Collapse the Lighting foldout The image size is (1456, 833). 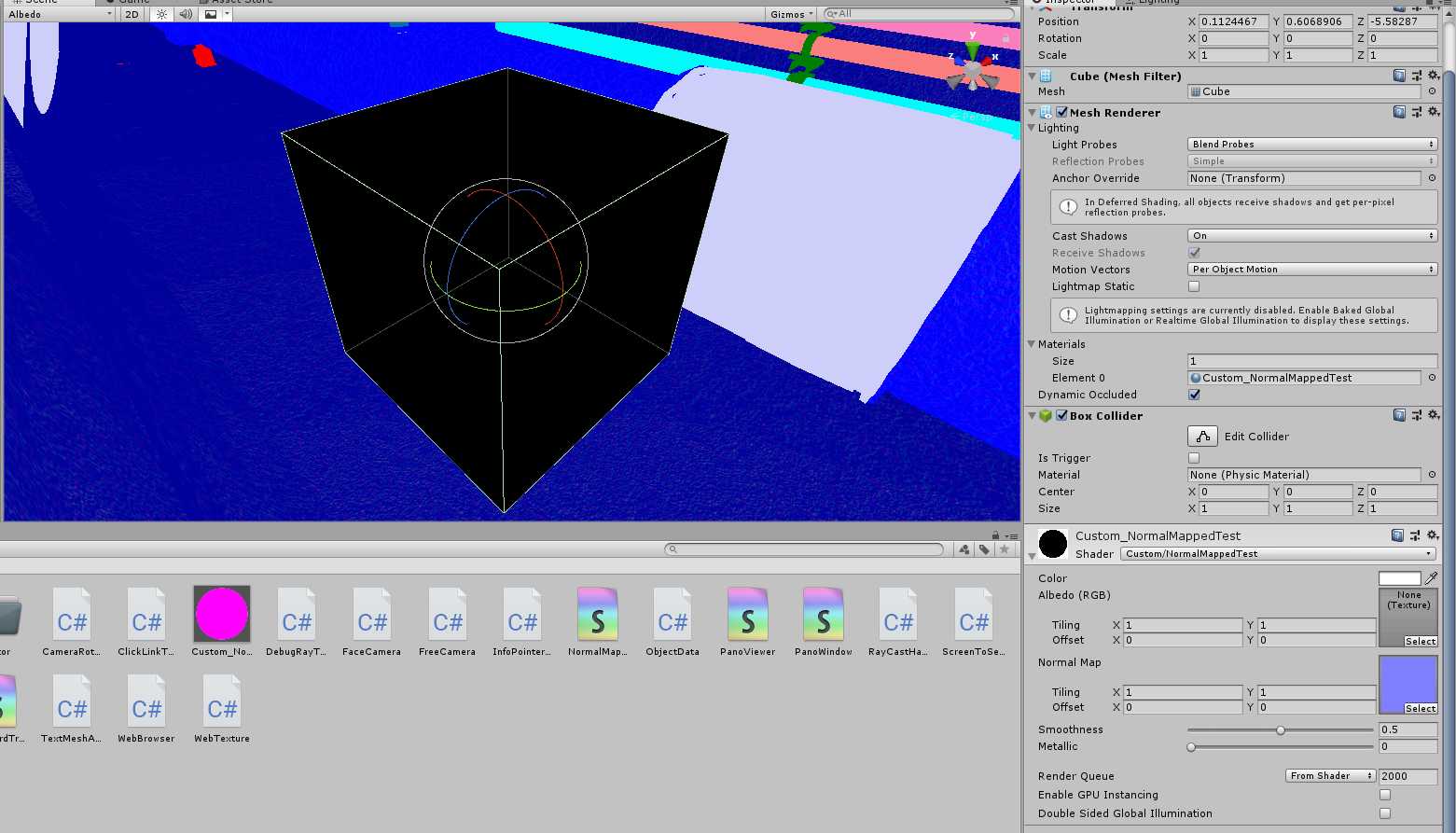[1032, 128]
